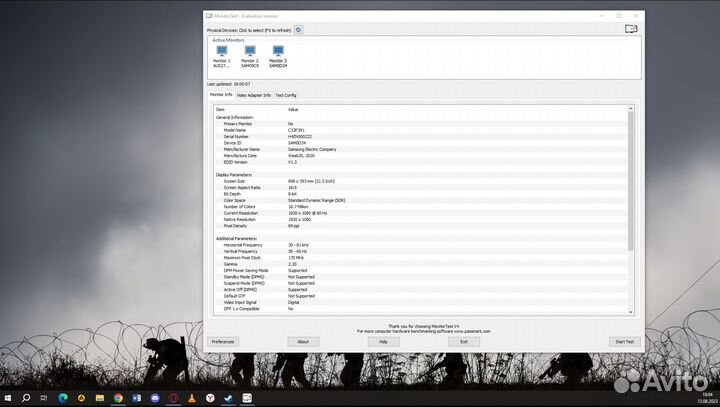Image resolution: width=720 pixels, height=407 pixels.
Task: Select the Maximum Pixel Clock row
Action: click(421, 258)
